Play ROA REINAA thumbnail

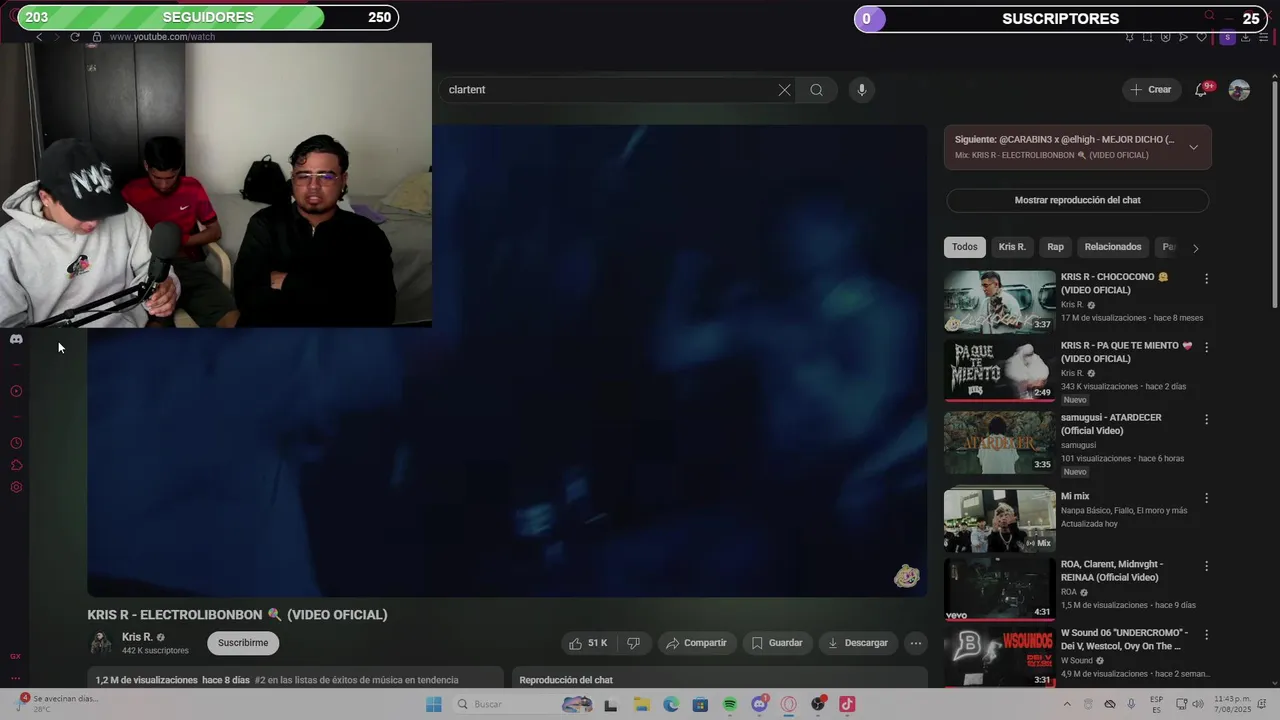pos(999,589)
